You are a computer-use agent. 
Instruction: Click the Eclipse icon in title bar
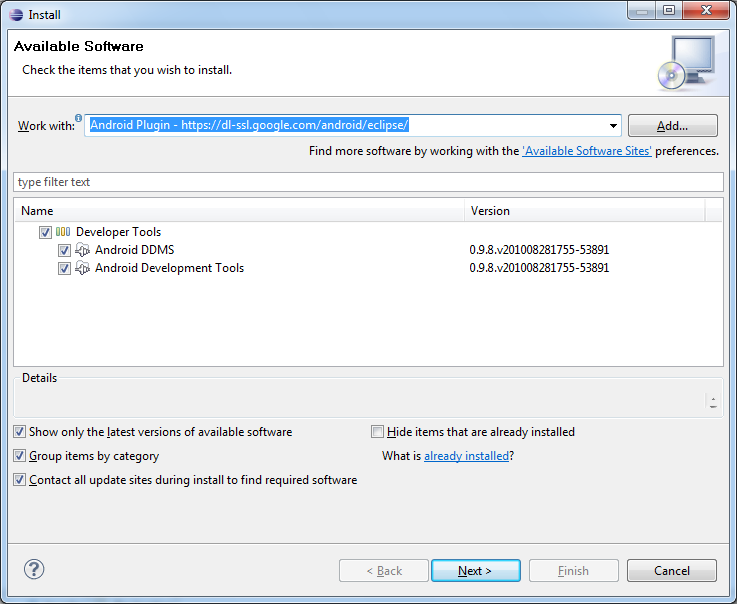tap(16, 15)
